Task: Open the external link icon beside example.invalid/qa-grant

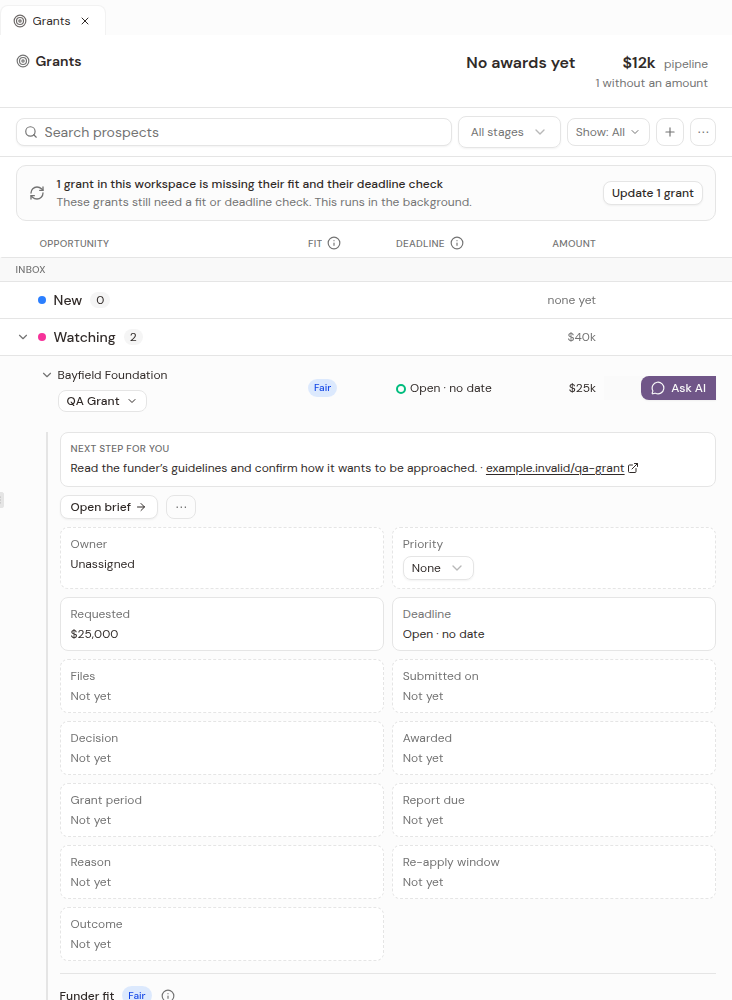Action: pyautogui.click(x=633, y=468)
